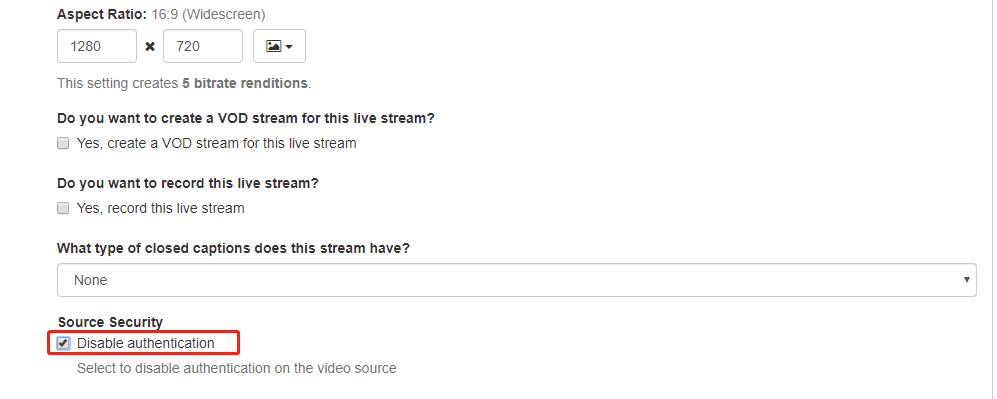Screen dimensions: 997x399
Task: Click the arrow on the None dropdown
Action: [x=966, y=280]
